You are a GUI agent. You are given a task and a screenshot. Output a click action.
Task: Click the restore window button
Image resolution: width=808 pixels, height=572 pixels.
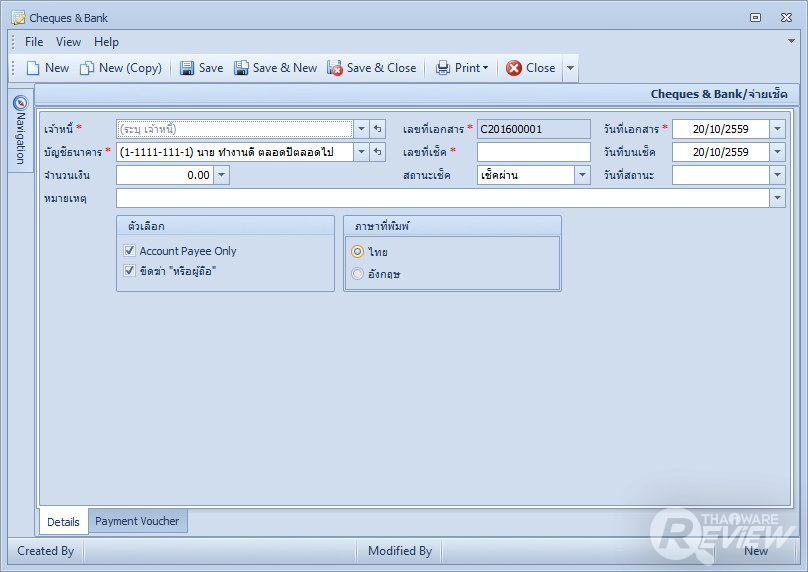(x=755, y=18)
